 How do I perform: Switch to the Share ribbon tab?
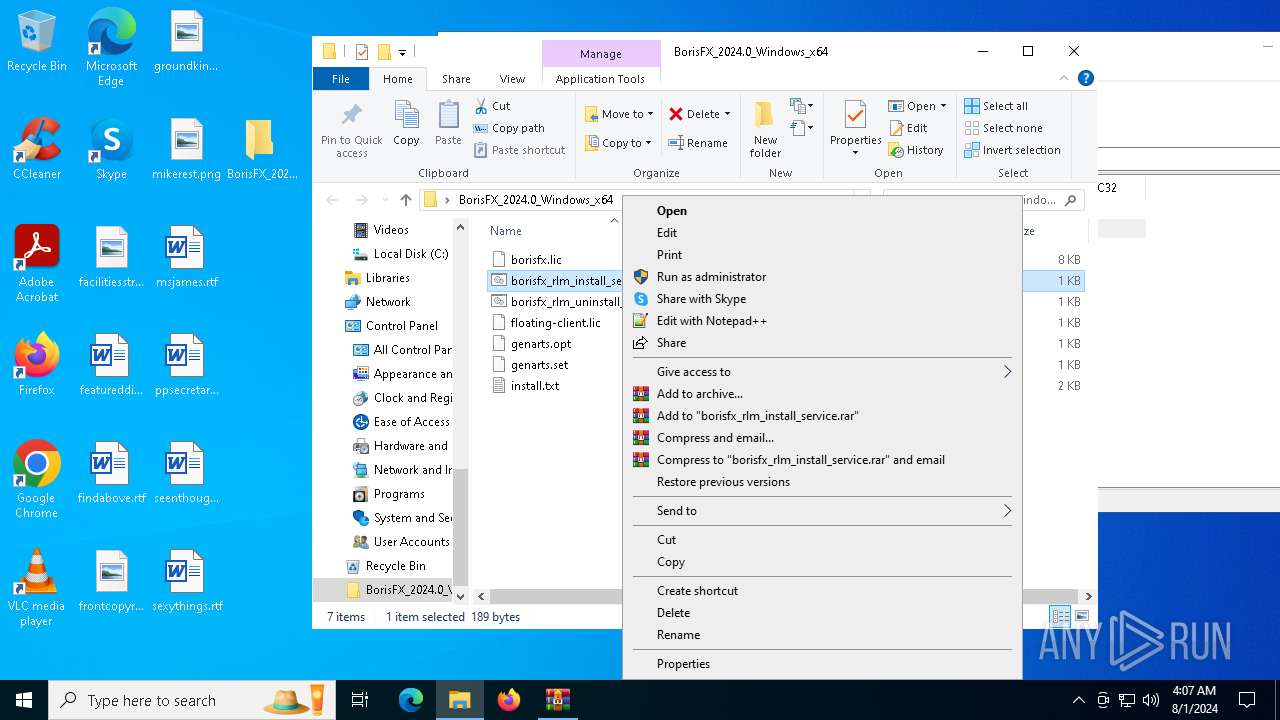coord(456,79)
